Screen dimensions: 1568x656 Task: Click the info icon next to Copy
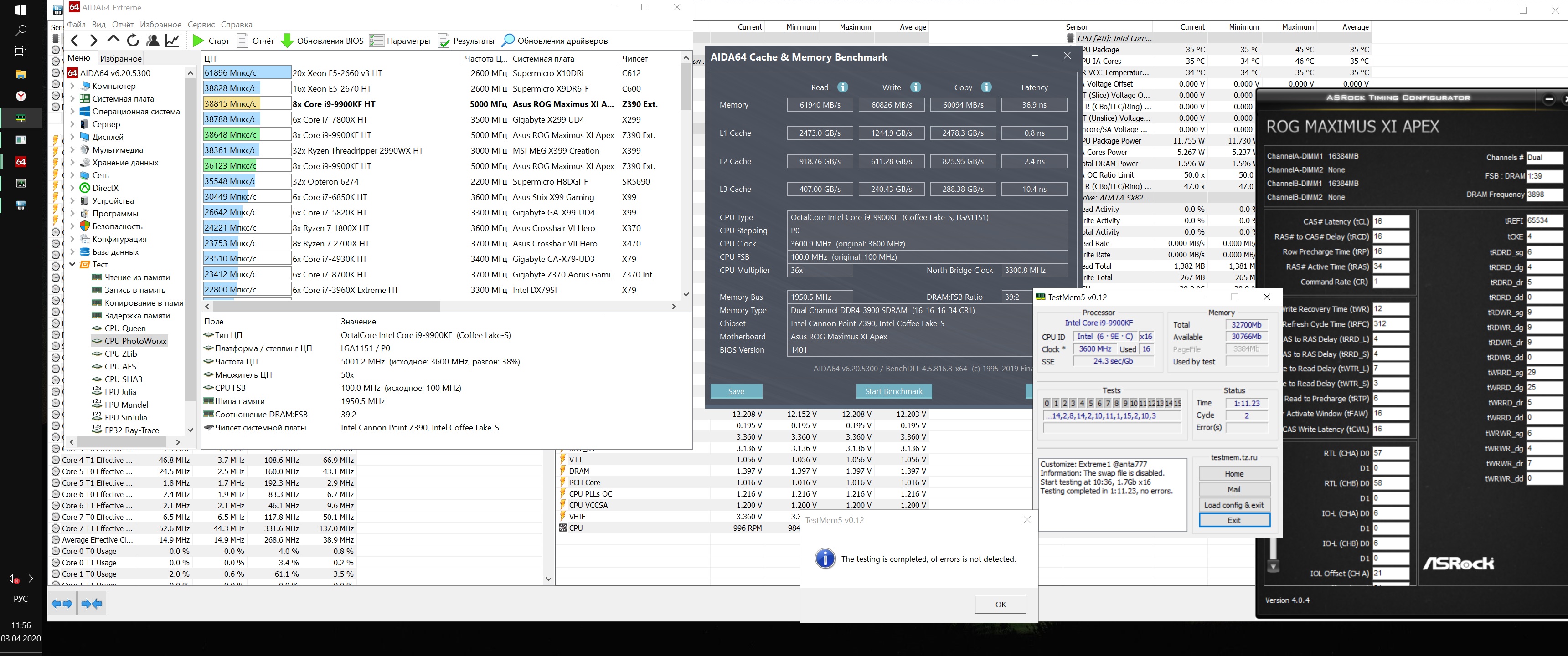986,87
